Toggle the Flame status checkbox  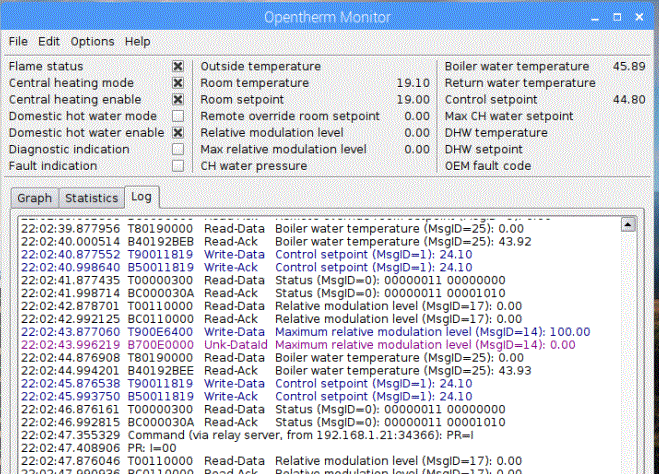(178, 66)
